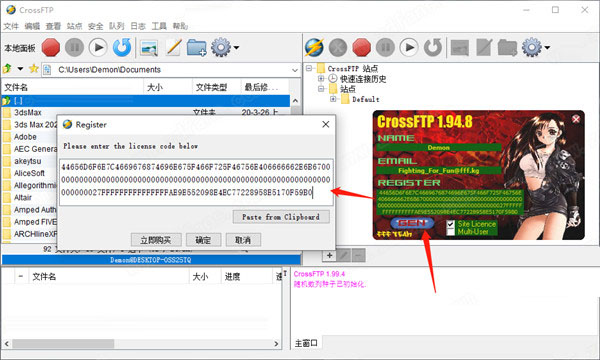Click the lightning connect icon in remote panel
Viewport: 600px width, 360px height.
point(315,48)
